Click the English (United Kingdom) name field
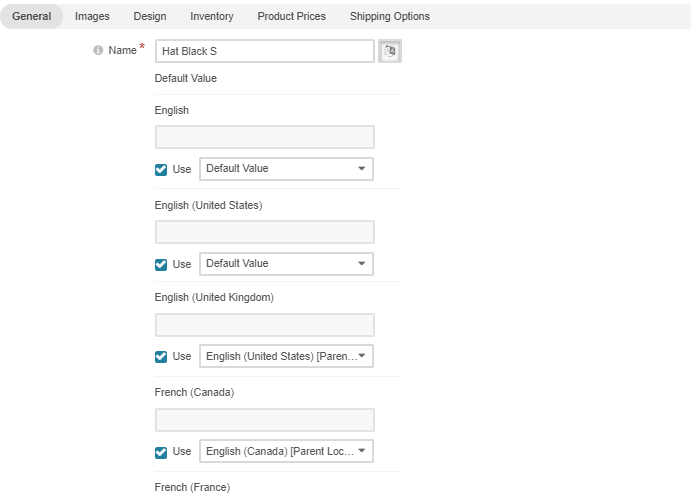691x499 pixels. click(x=265, y=325)
